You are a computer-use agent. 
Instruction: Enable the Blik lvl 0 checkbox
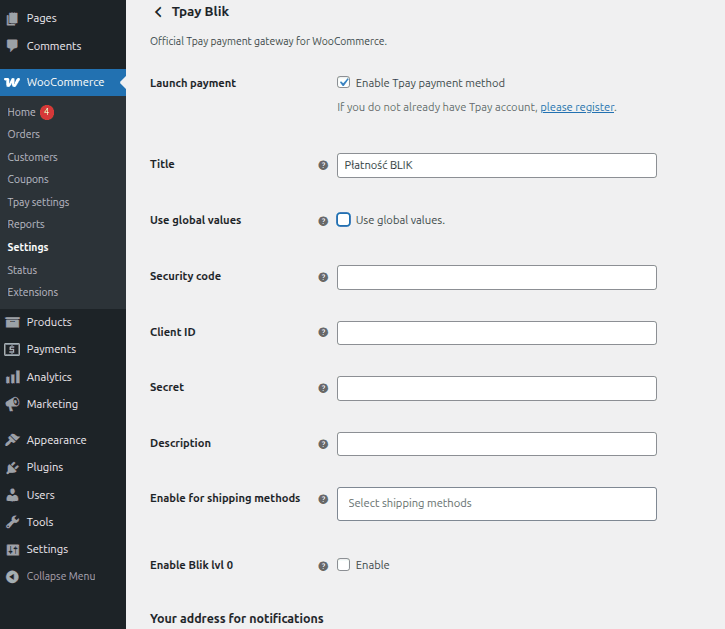pos(344,565)
